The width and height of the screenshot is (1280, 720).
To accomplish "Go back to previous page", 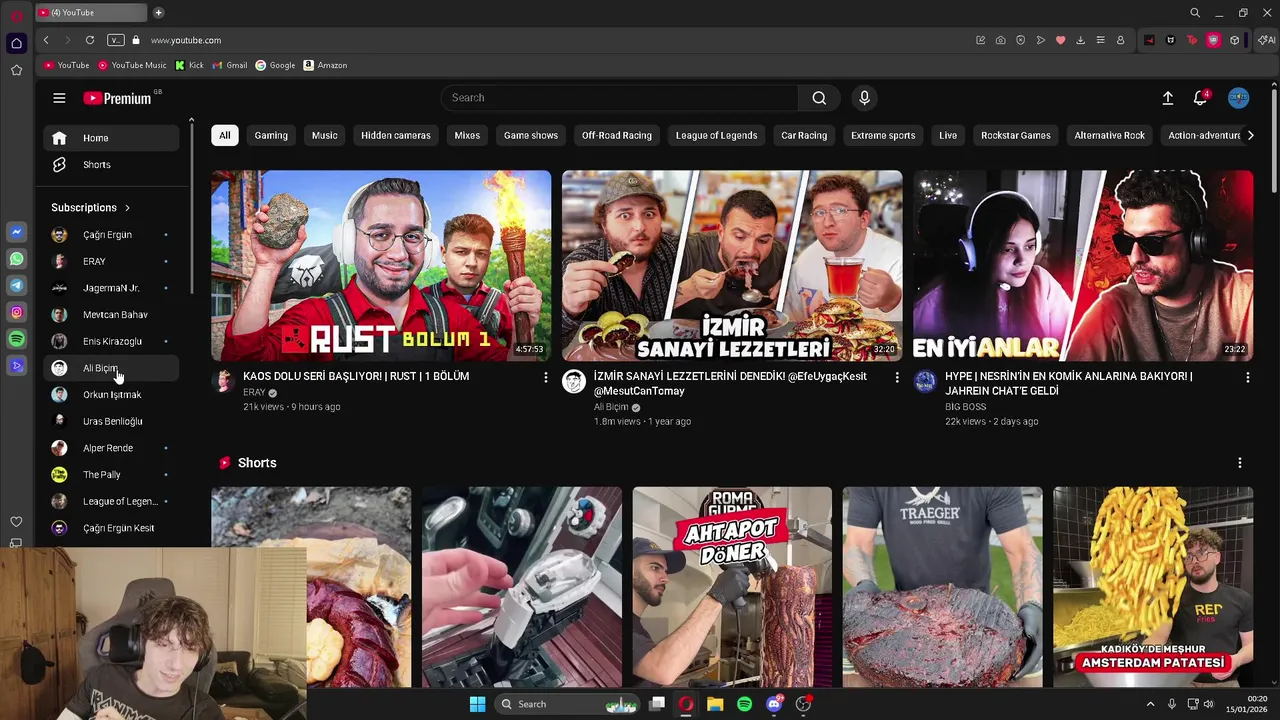I will click(x=46, y=40).
